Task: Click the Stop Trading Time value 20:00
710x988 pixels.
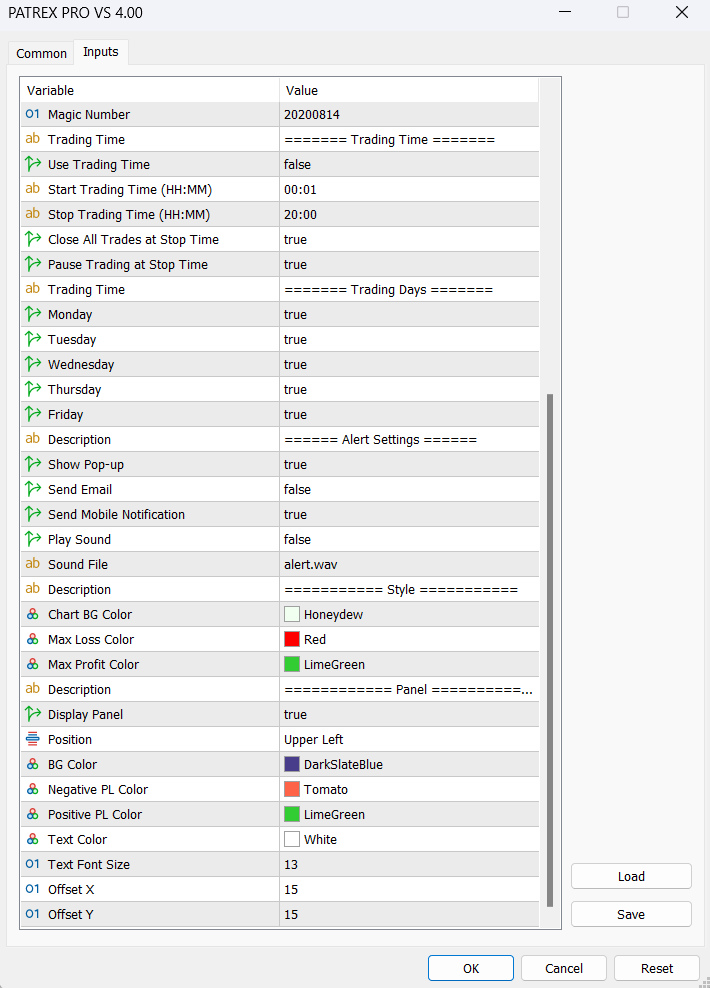Action: [409, 214]
